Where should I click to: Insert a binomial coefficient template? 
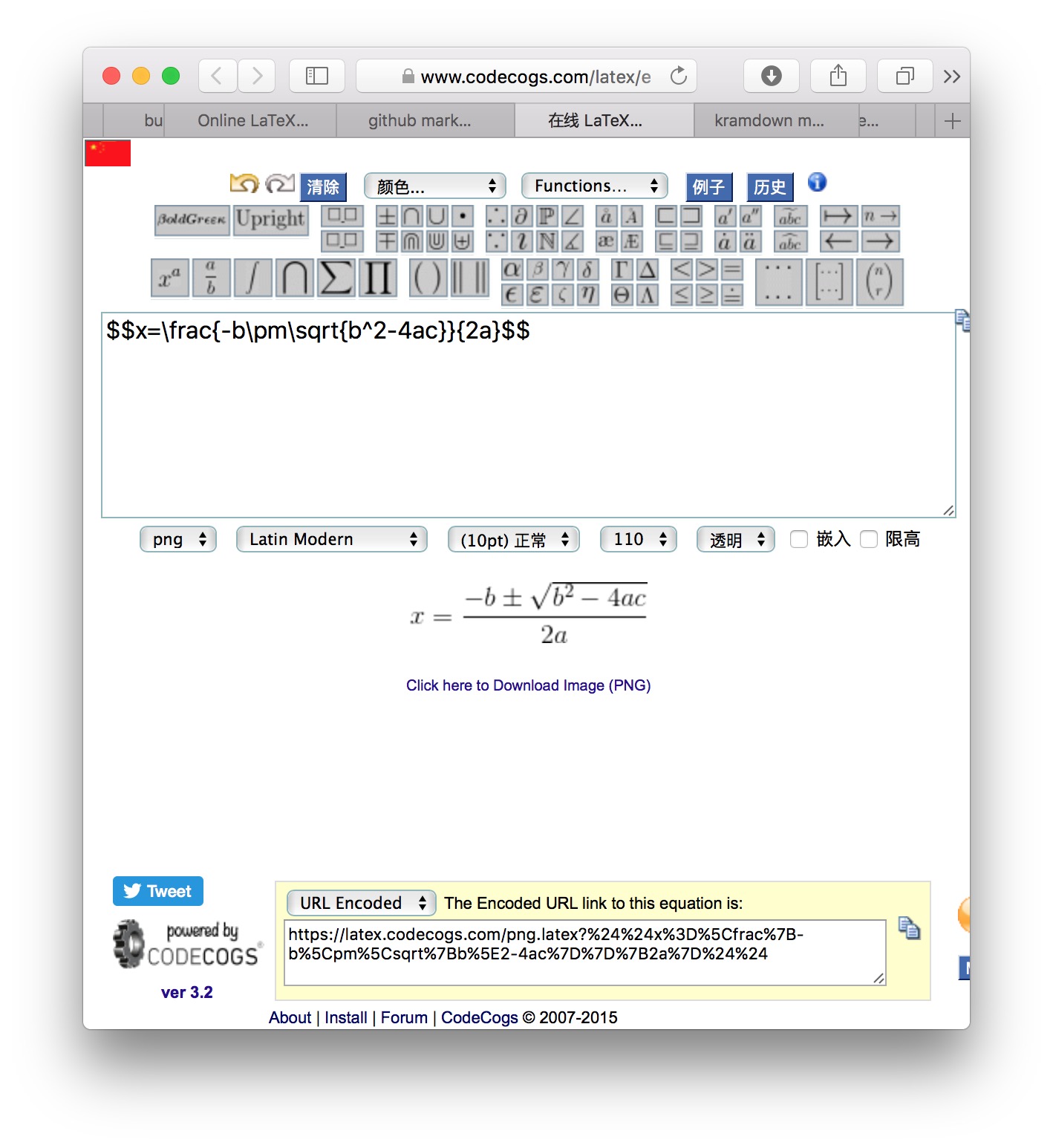coord(879,282)
